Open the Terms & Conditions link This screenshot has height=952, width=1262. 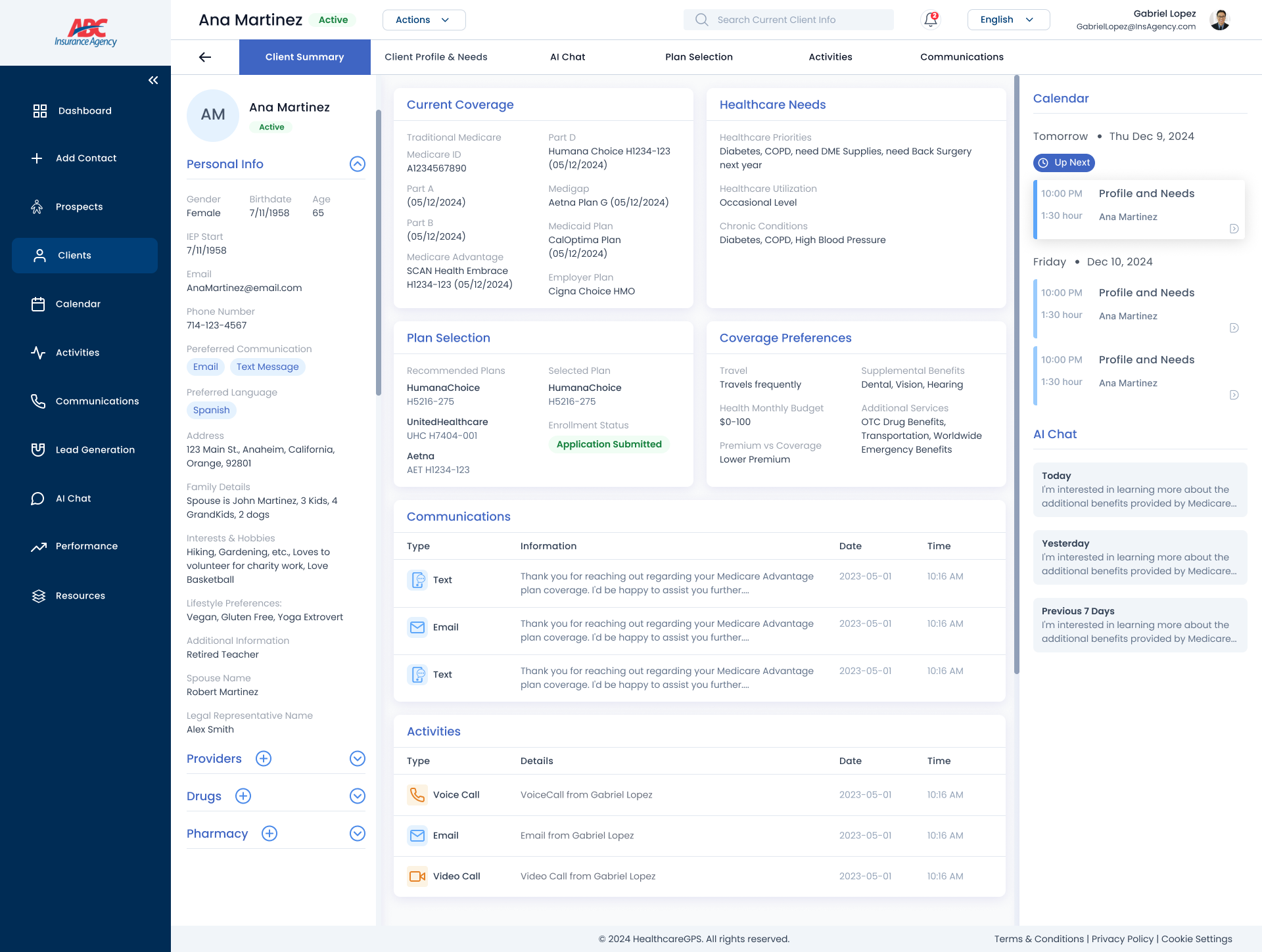[1039, 939]
